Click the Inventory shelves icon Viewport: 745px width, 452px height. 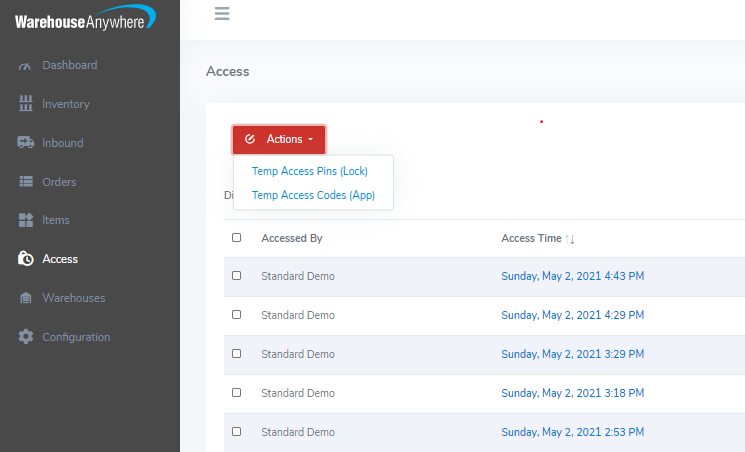[x=26, y=104]
